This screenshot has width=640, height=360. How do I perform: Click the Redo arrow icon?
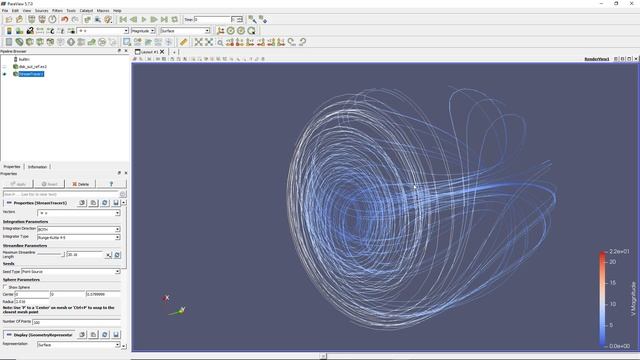[75, 20]
